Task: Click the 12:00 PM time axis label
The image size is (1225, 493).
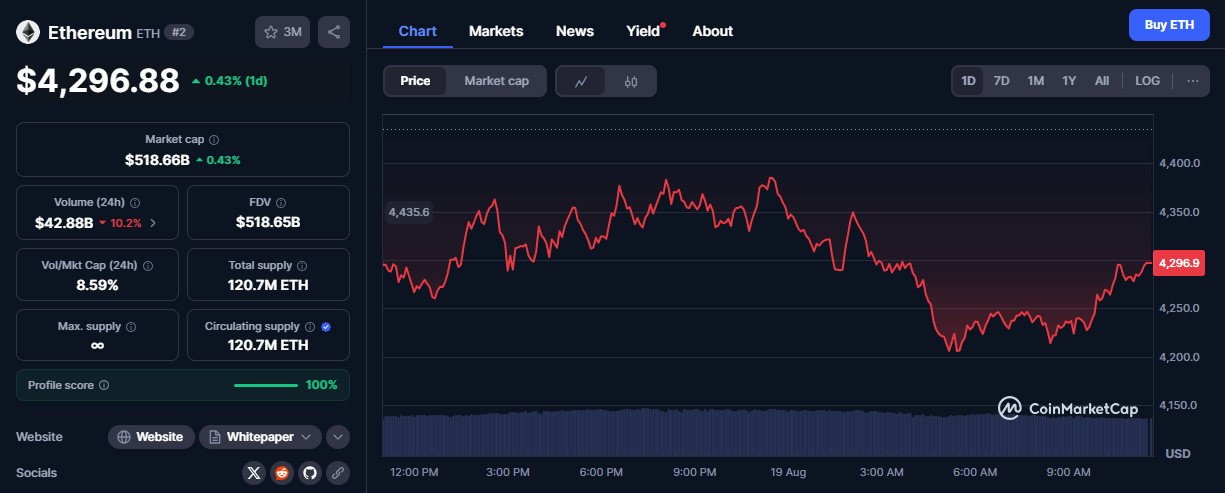Action: (x=414, y=472)
